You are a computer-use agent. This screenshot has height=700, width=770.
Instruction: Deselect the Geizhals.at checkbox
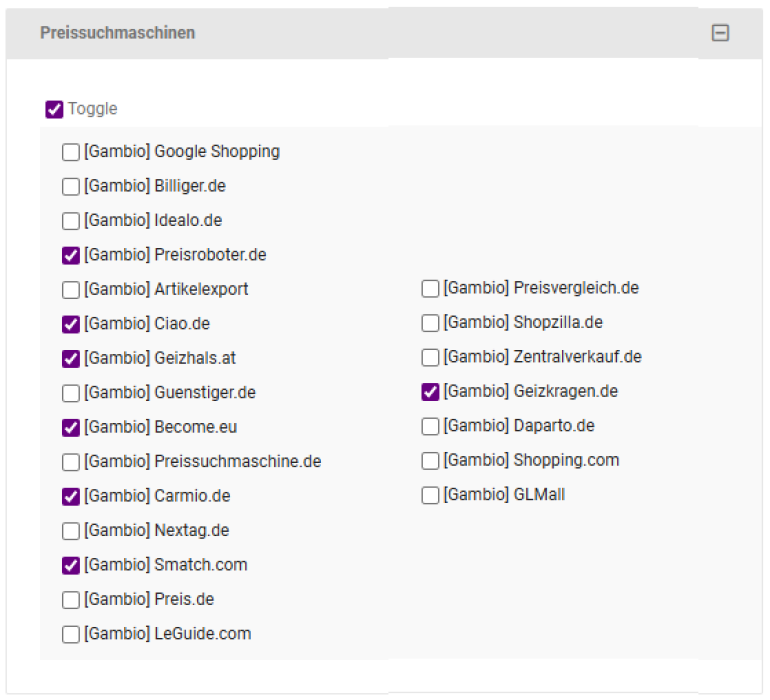pos(71,358)
